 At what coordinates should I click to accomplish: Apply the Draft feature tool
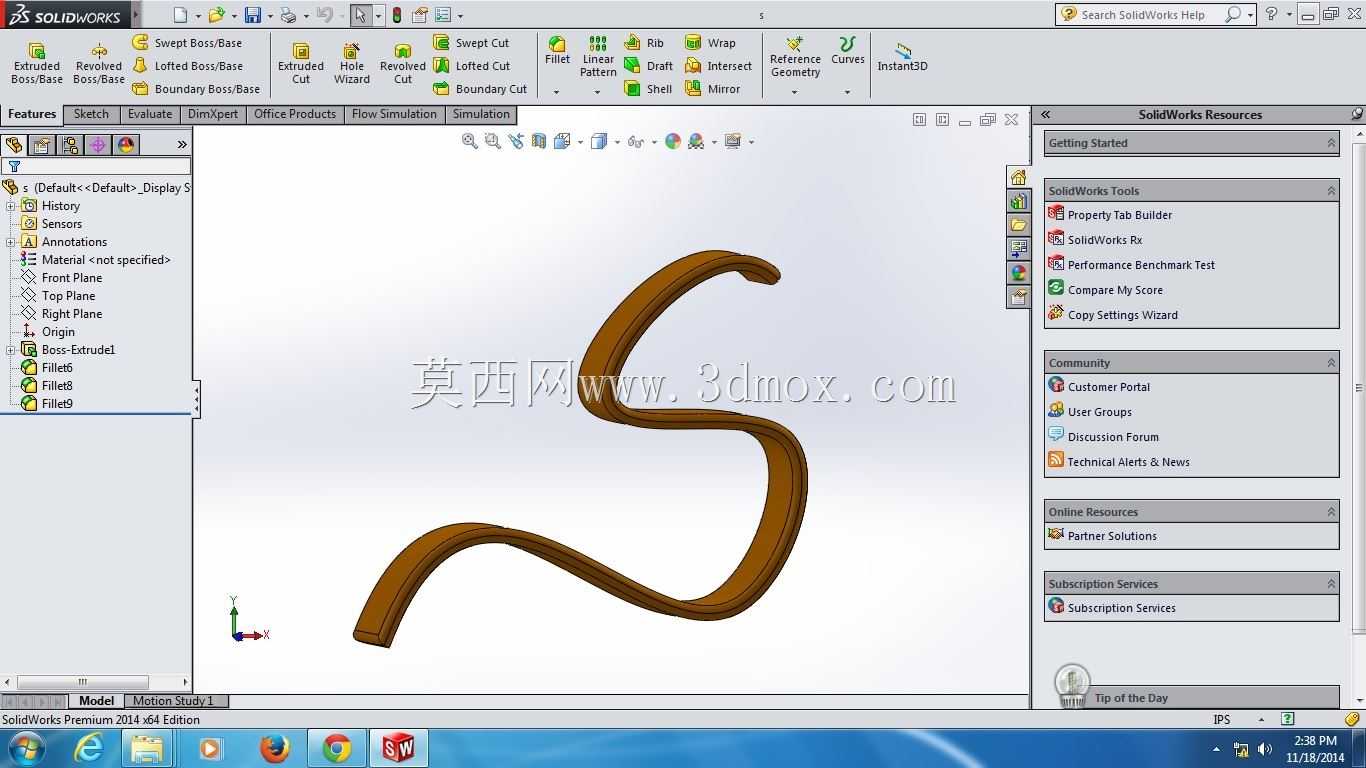[648, 66]
